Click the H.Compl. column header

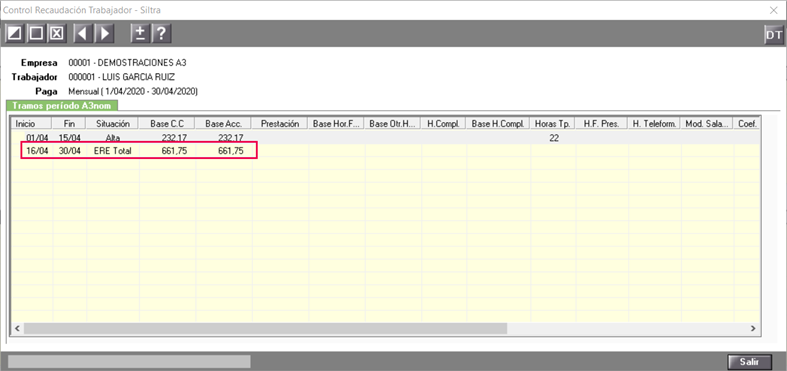click(x=444, y=123)
